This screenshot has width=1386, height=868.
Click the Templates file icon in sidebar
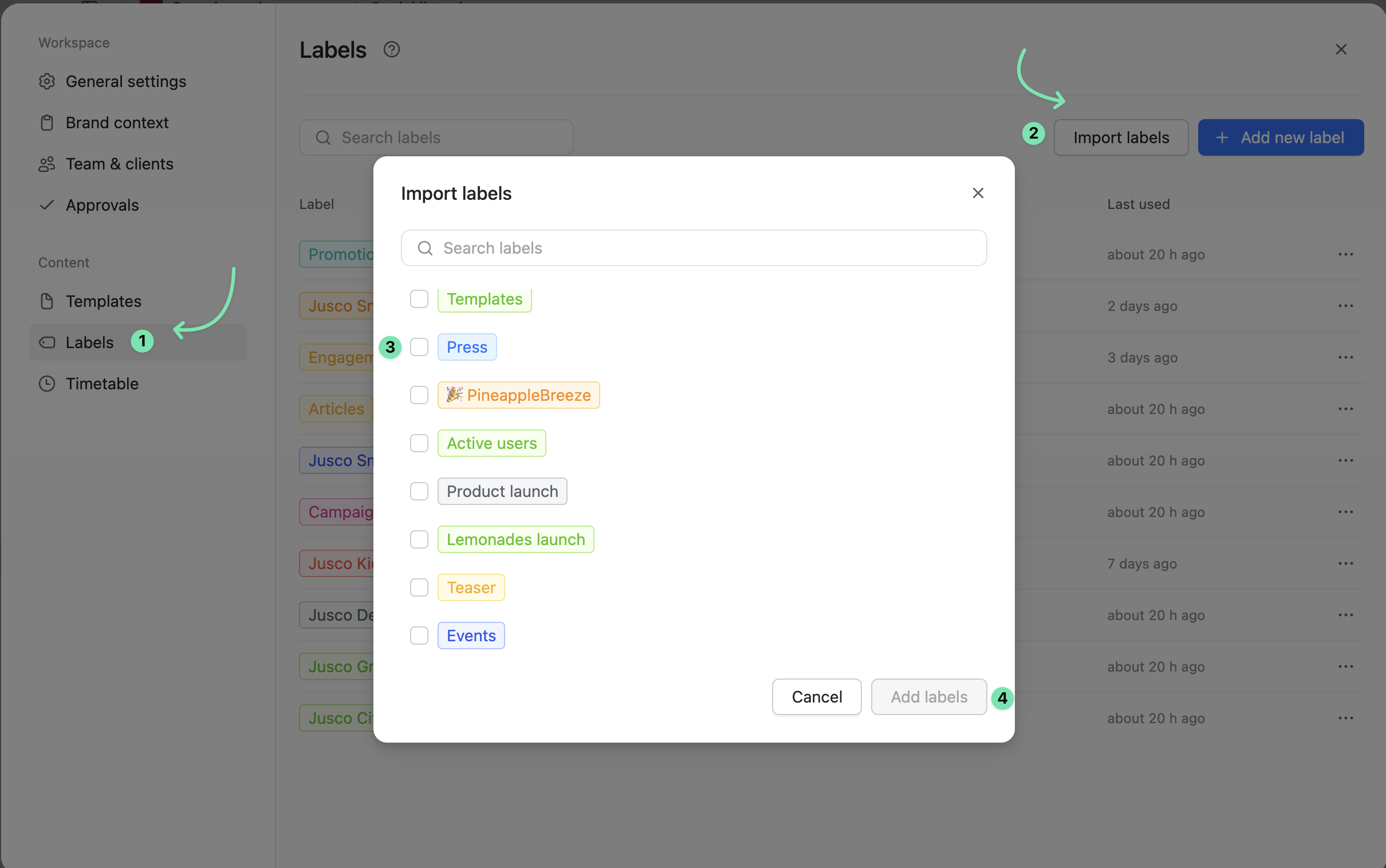coord(47,301)
